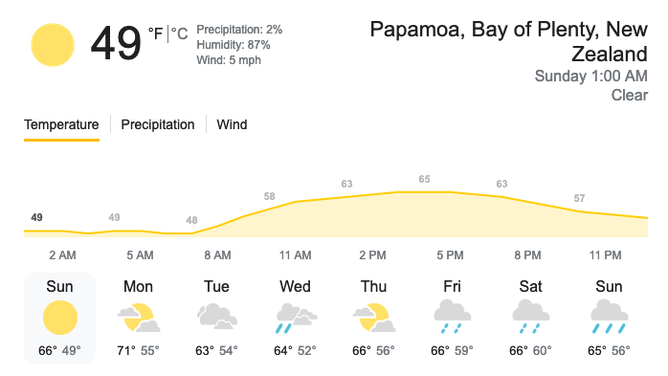Select Friday's light rain icon
668x376 pixels.
452,316
